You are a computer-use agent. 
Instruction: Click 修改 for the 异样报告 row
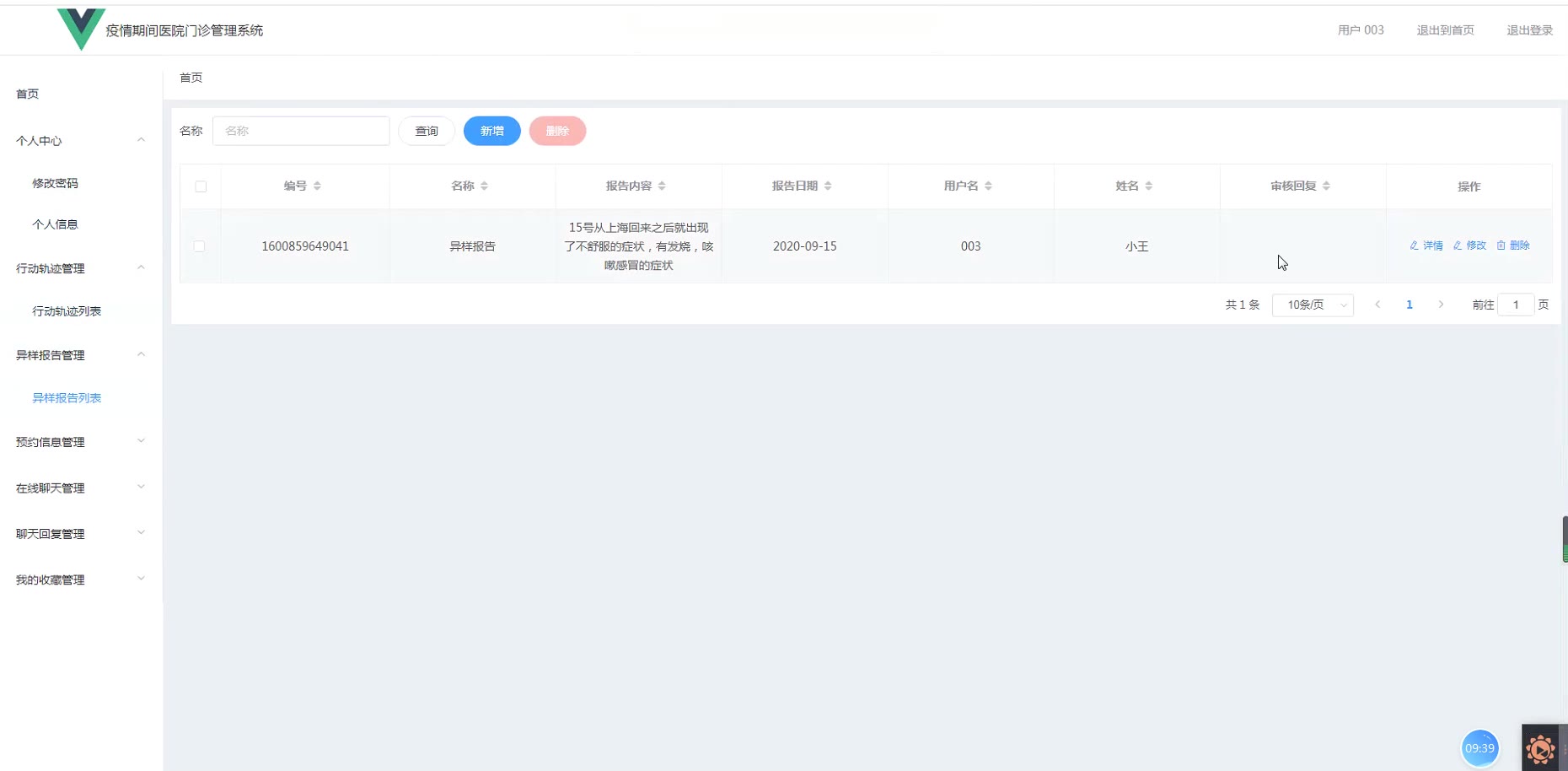[1469, 245]
